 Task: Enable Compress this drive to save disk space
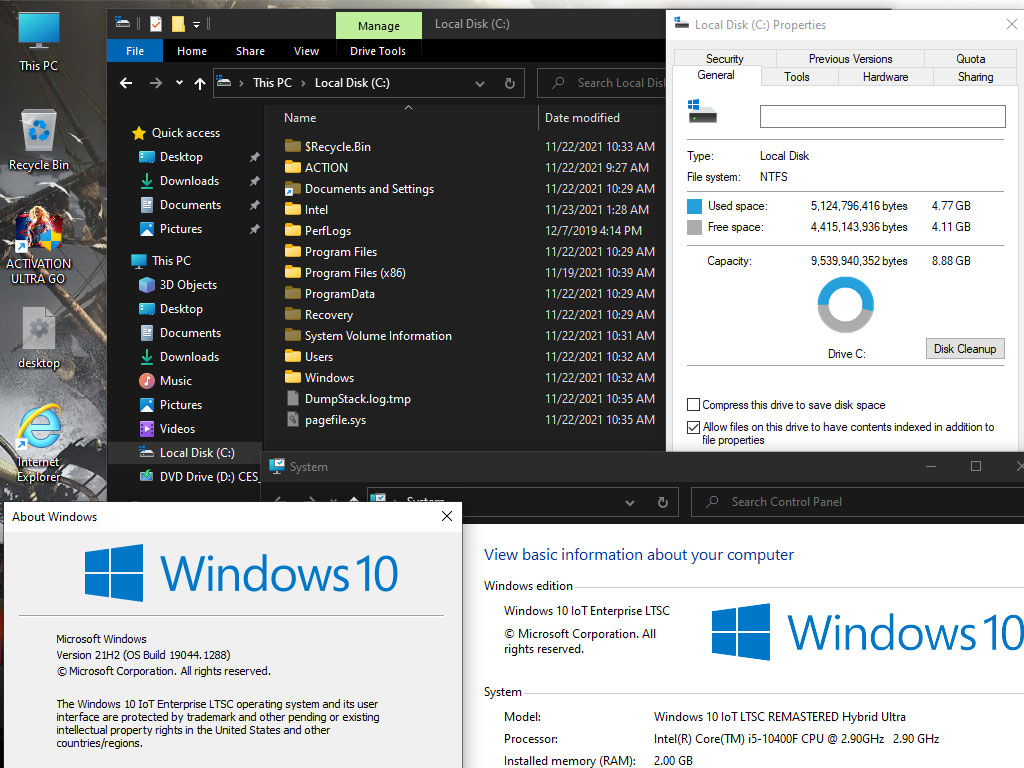point(694,404)
